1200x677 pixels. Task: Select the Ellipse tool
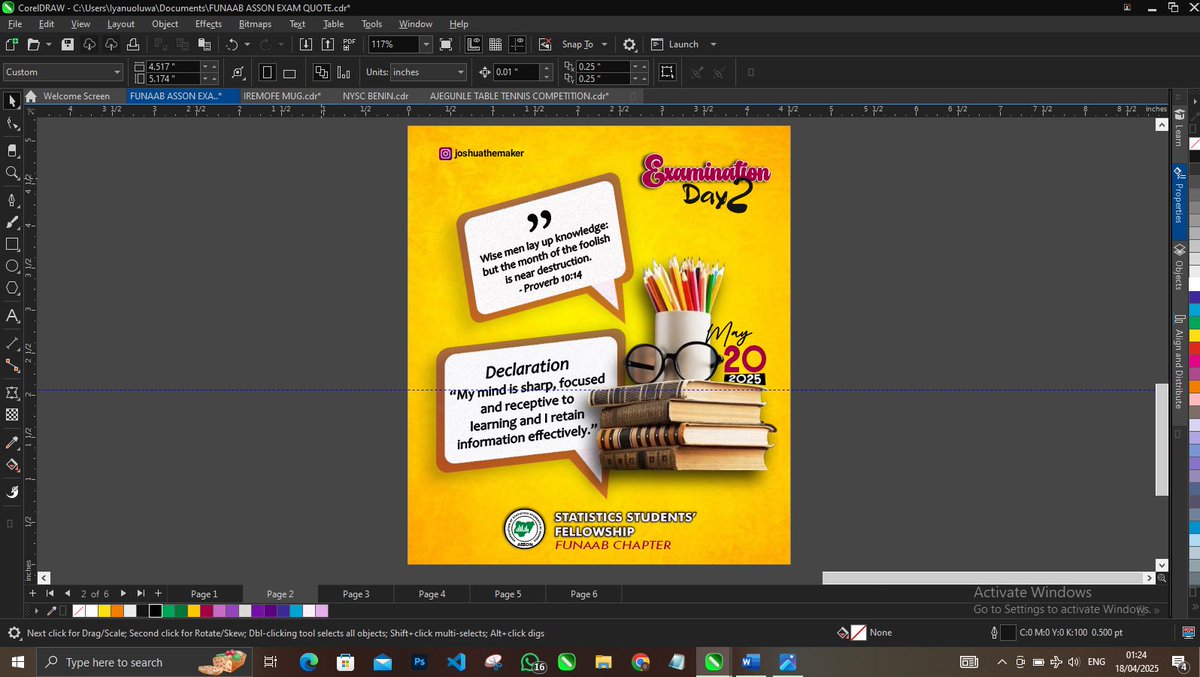tap(12, 266)
